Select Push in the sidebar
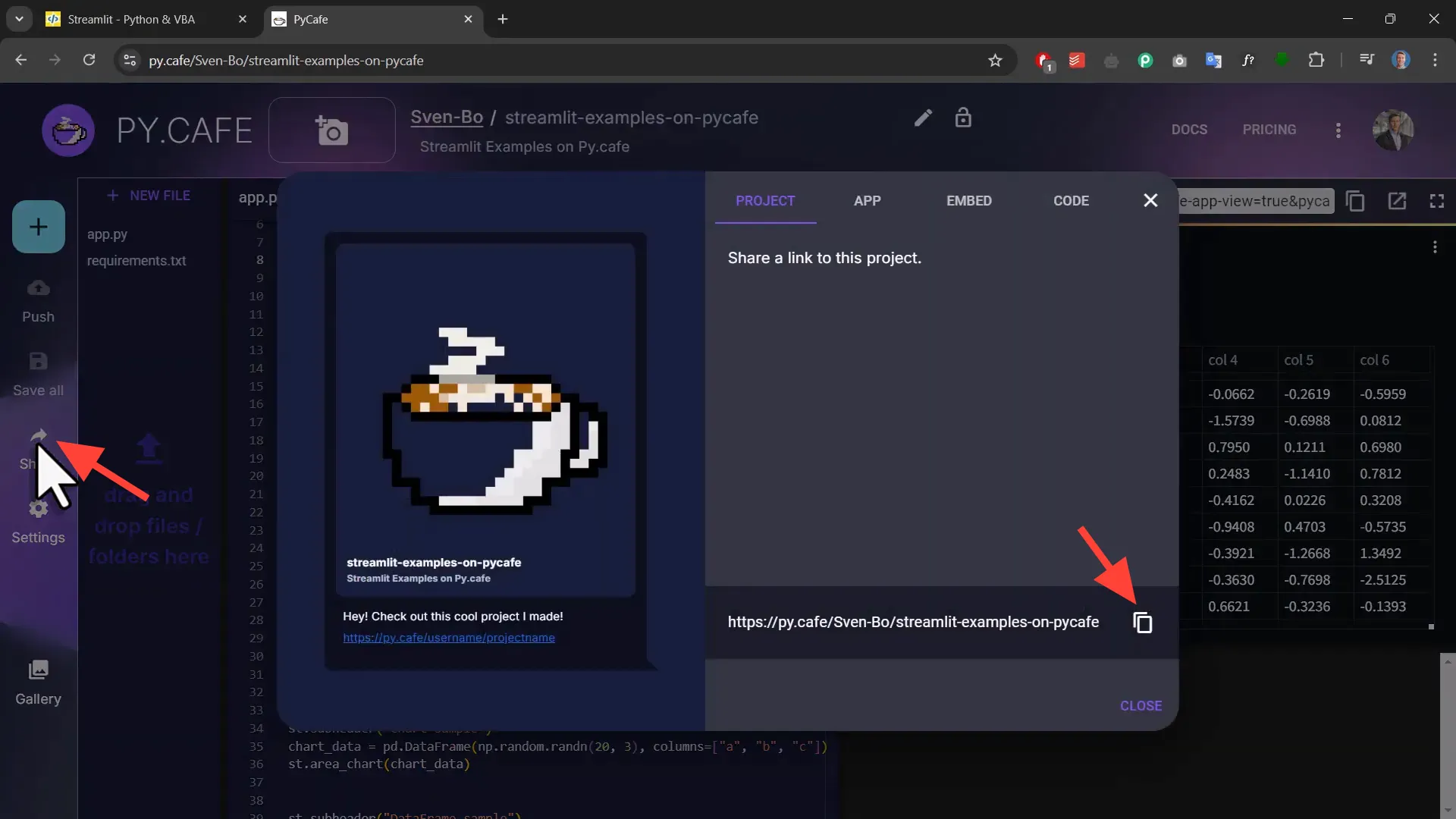 point(38,300)
